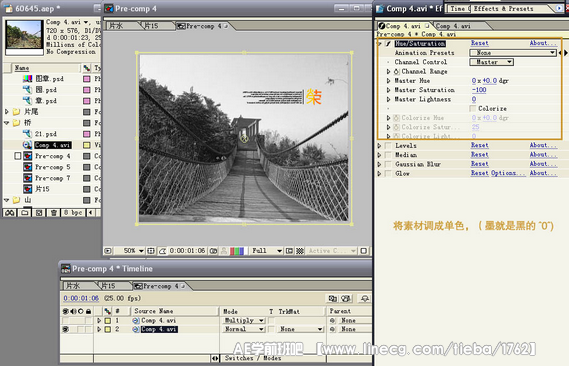Screen dimensions: 569x366
Task: Expand the Master Saturation property
Action: 389,90
